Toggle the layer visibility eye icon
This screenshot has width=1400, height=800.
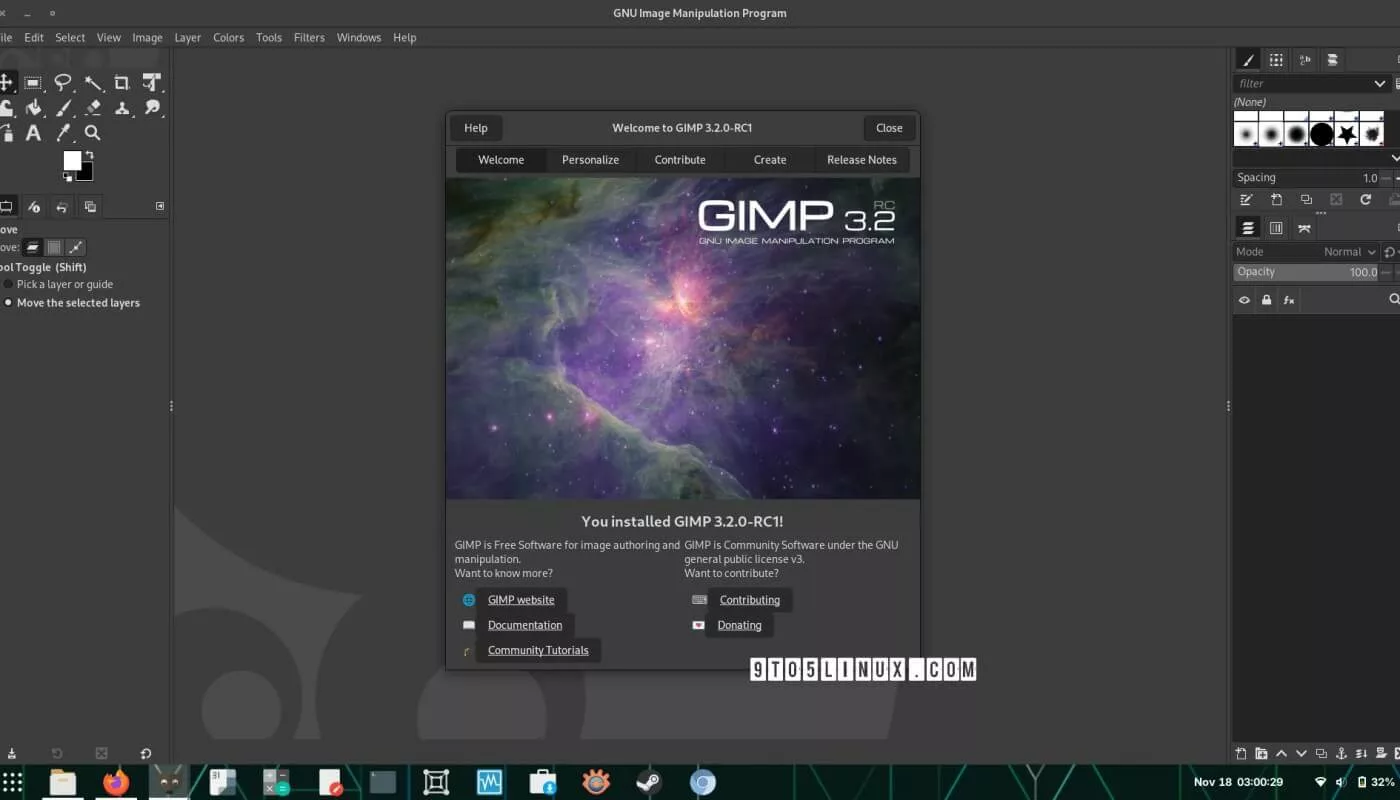[x=1244, y=300]
